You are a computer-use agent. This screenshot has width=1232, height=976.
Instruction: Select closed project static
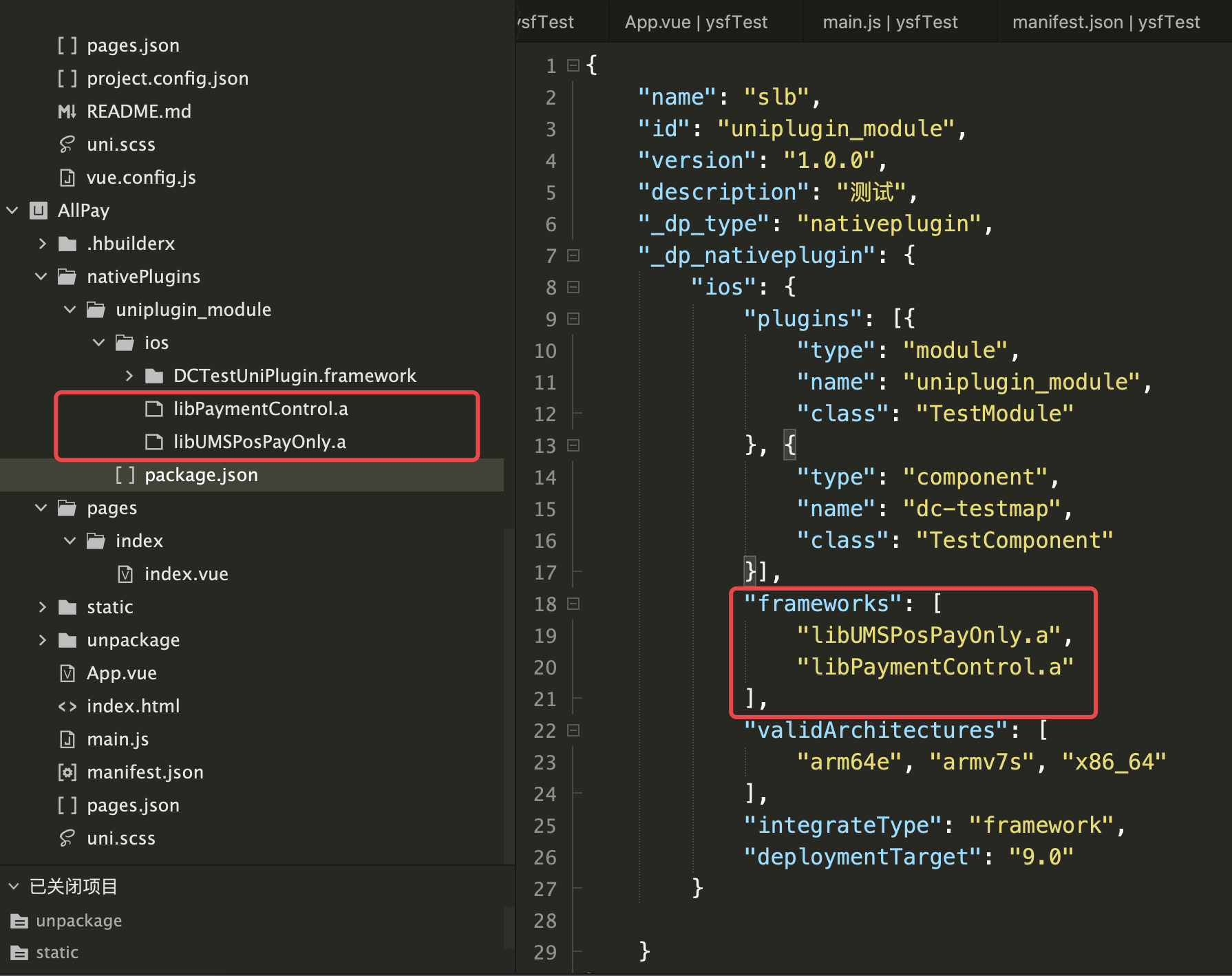(56, 953)
